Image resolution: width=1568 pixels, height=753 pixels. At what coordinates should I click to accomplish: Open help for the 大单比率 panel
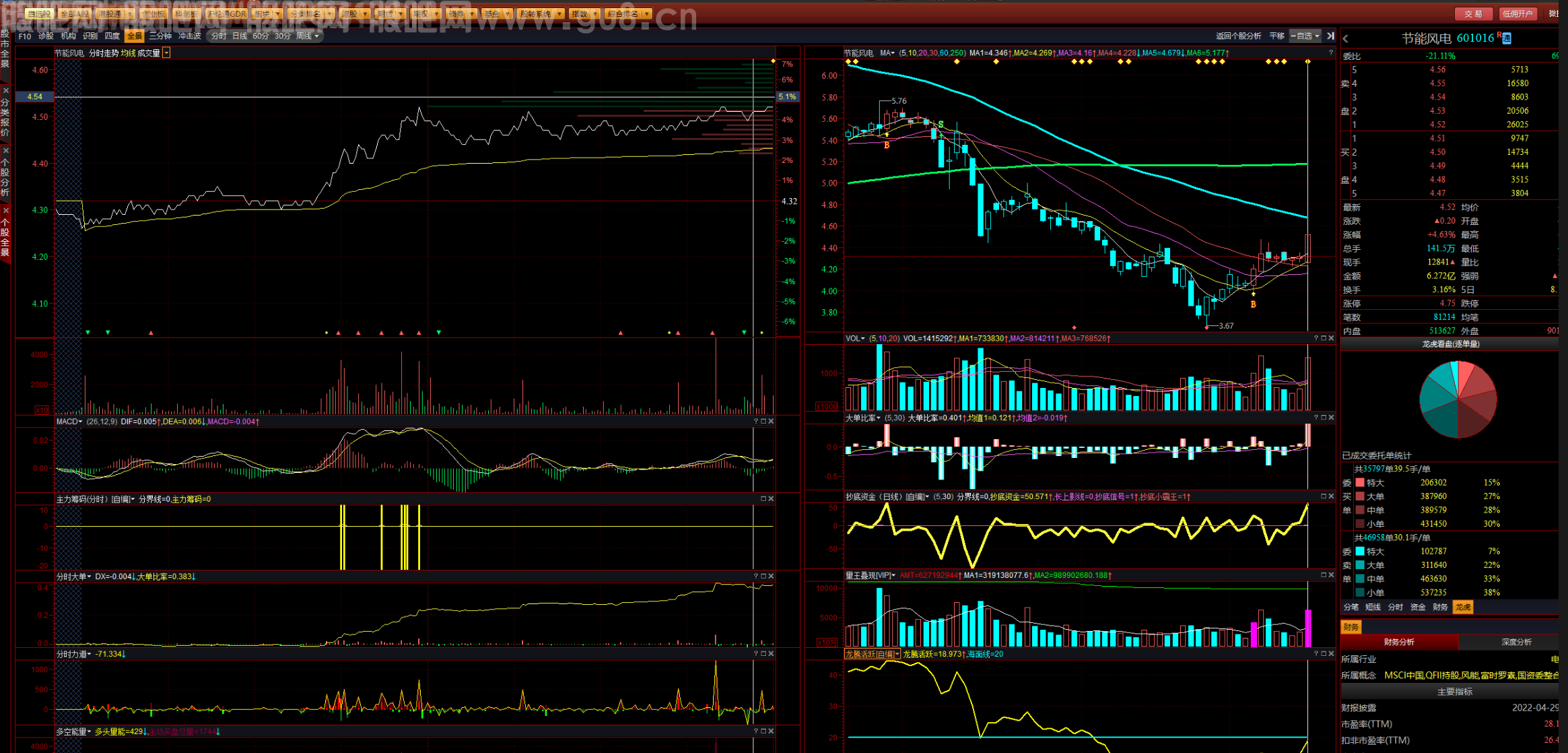pos(1316,418)
